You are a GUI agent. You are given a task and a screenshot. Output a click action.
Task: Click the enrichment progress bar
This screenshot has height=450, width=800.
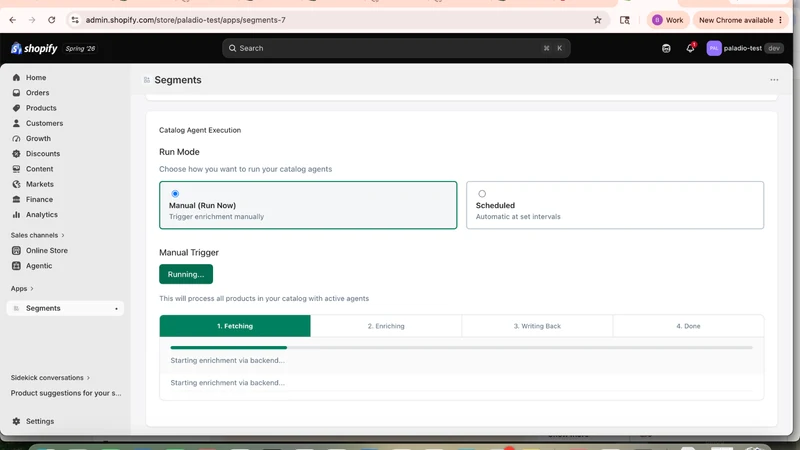pyautogui.click(x=461, y=347)
